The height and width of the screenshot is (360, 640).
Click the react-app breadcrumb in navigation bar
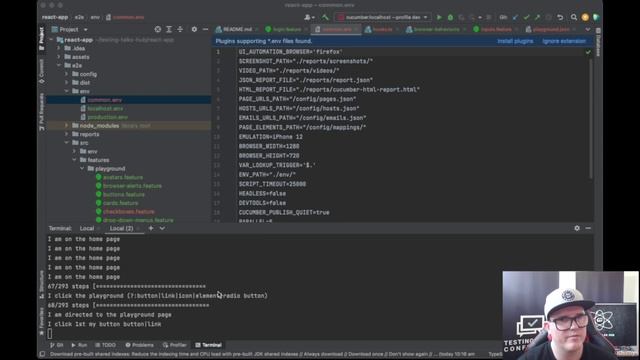55,18
